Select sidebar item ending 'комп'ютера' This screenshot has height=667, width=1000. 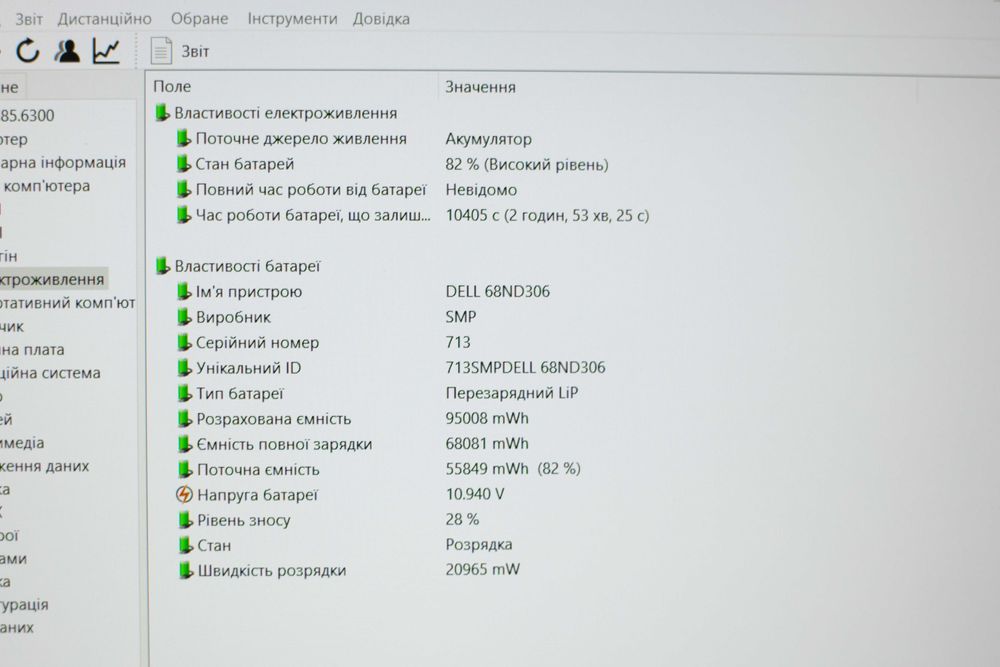46,186
